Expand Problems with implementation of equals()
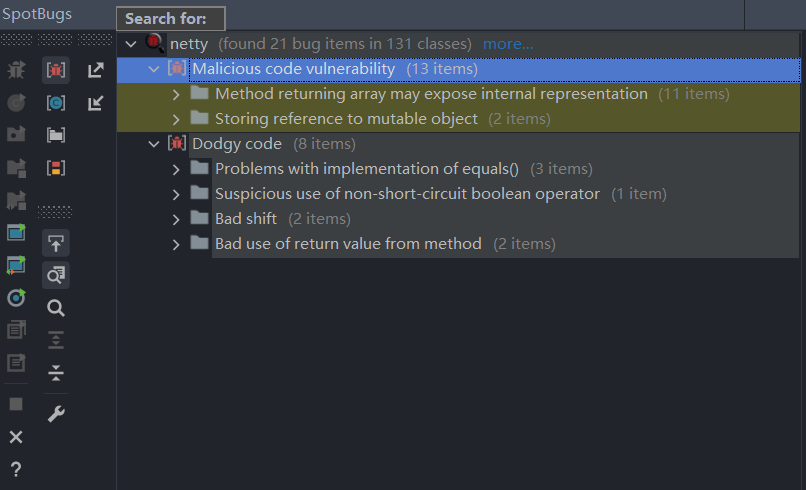The image size is (806, 490). click(x=176, y=169)
